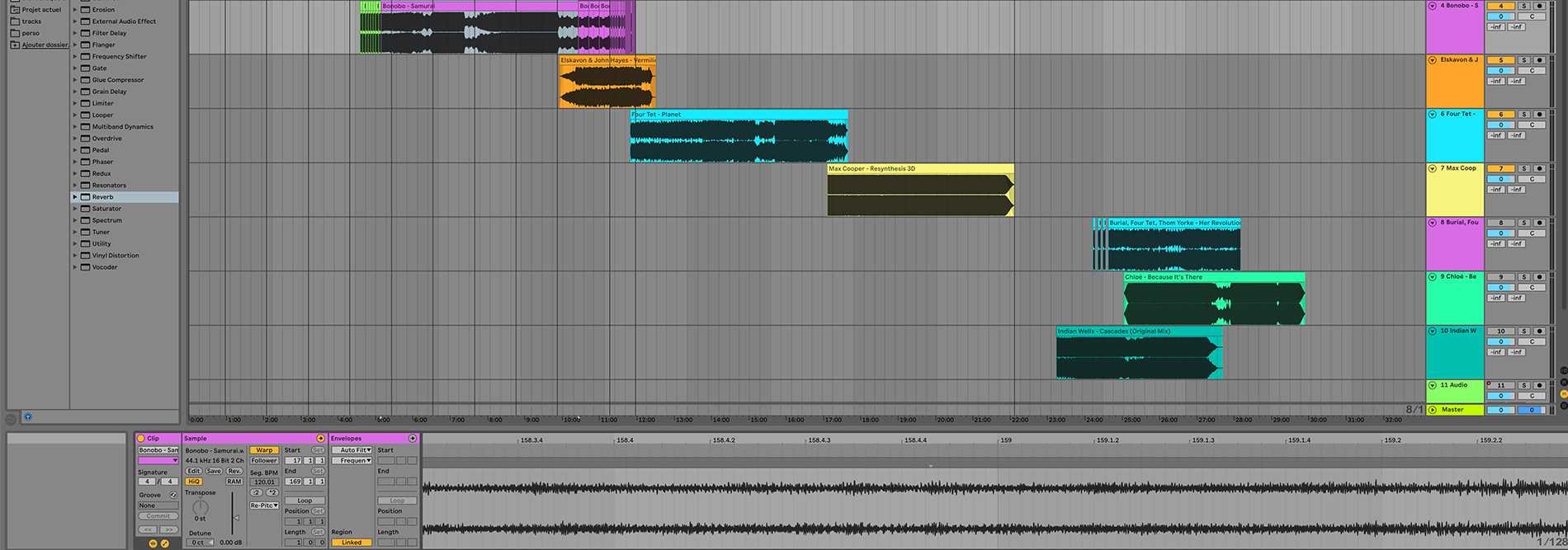
Task: Click the Seg. BPM field showing 120.01
Action: (264, 482)
